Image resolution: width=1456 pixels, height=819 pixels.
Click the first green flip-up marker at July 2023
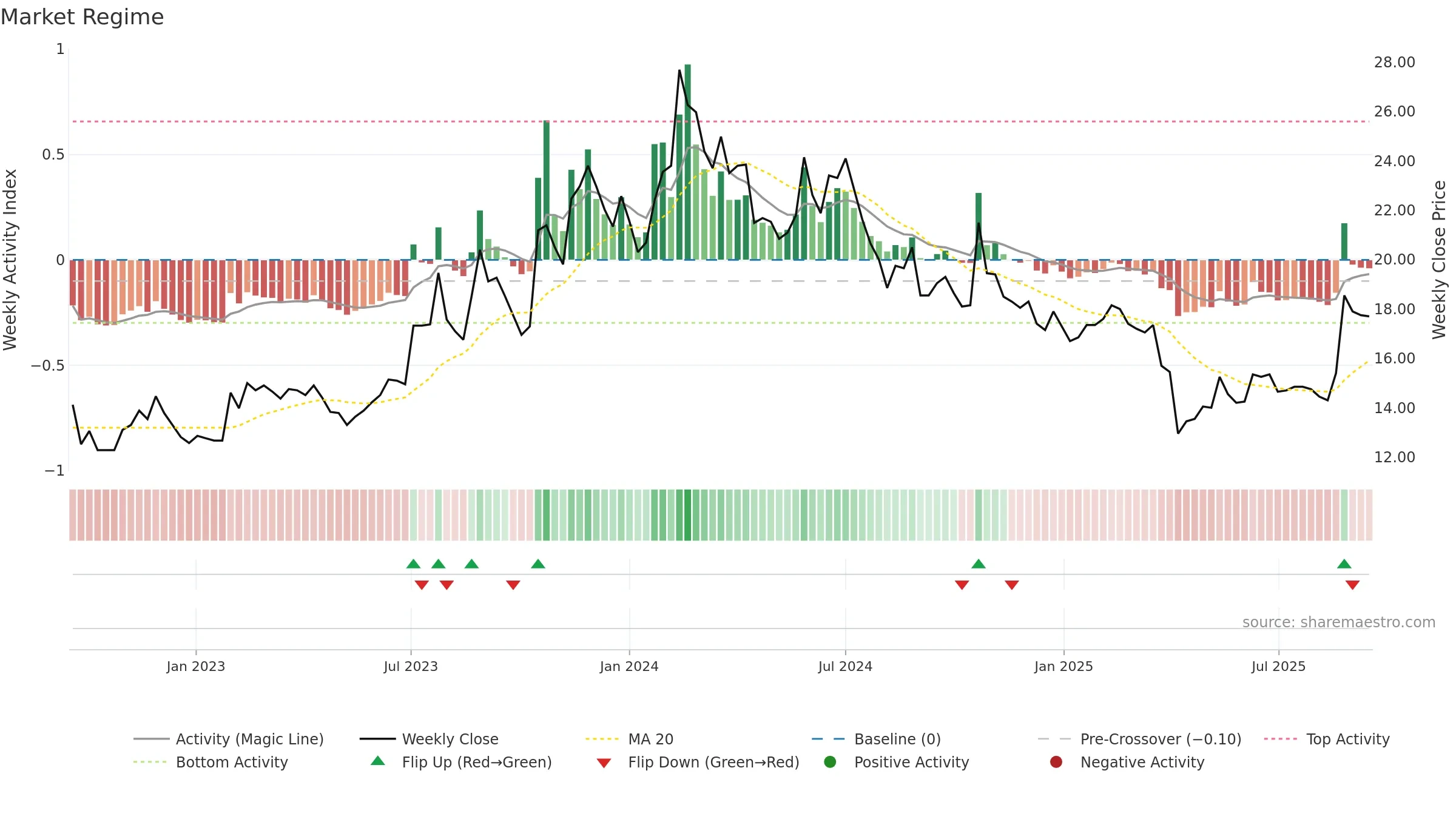(x=413, y=564)
